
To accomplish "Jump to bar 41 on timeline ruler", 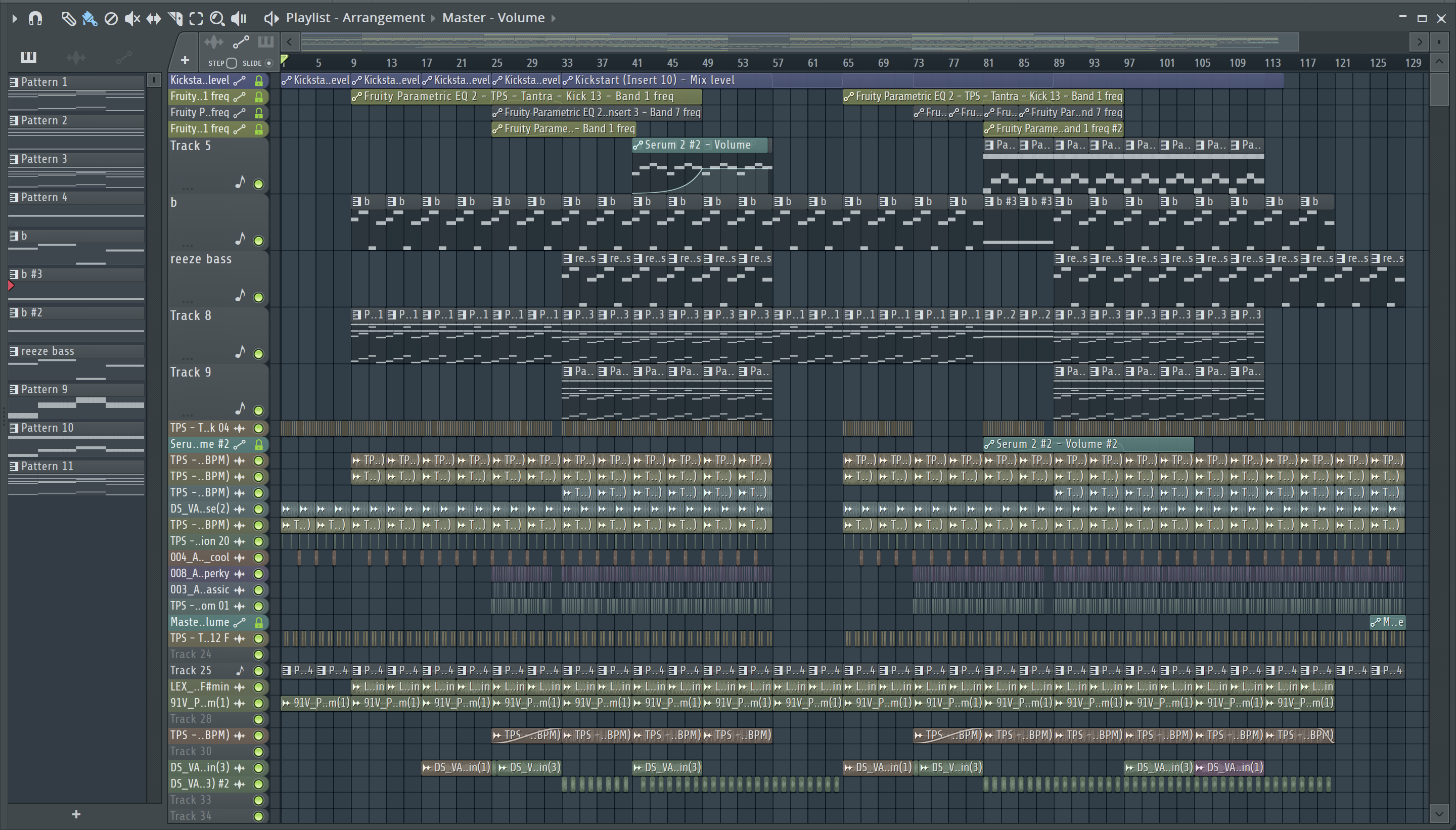I will (638, 63).
